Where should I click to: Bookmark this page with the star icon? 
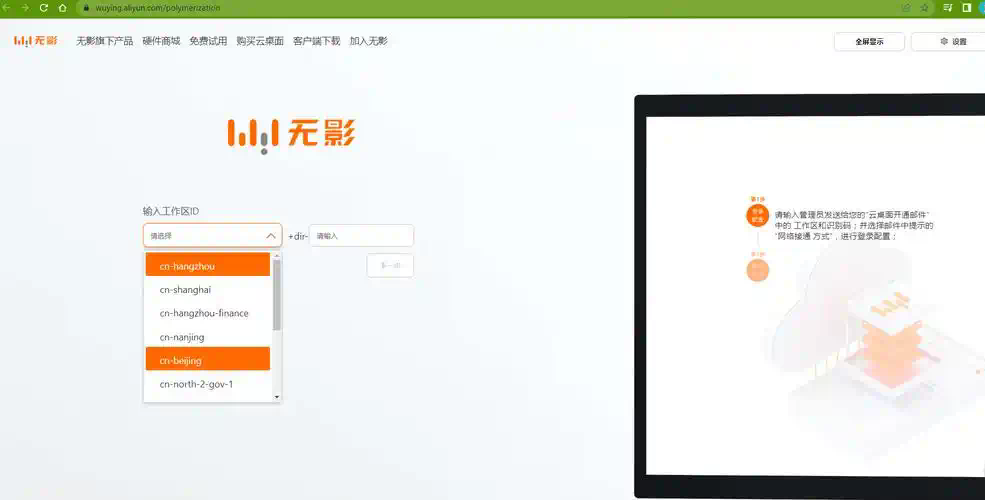coord(924,8)
